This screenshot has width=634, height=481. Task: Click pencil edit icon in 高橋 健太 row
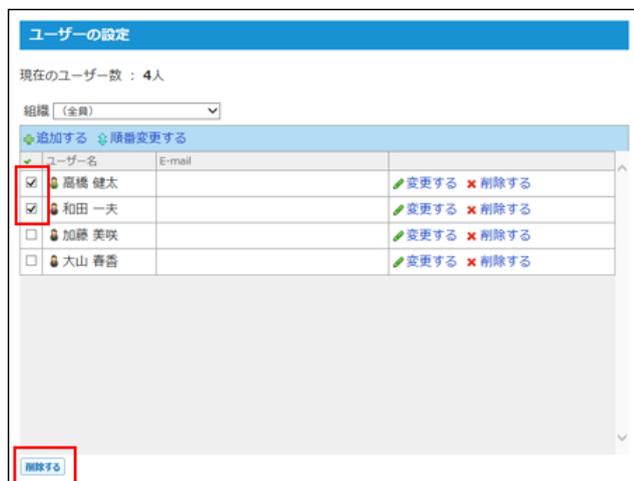click(x=398, y=184)
